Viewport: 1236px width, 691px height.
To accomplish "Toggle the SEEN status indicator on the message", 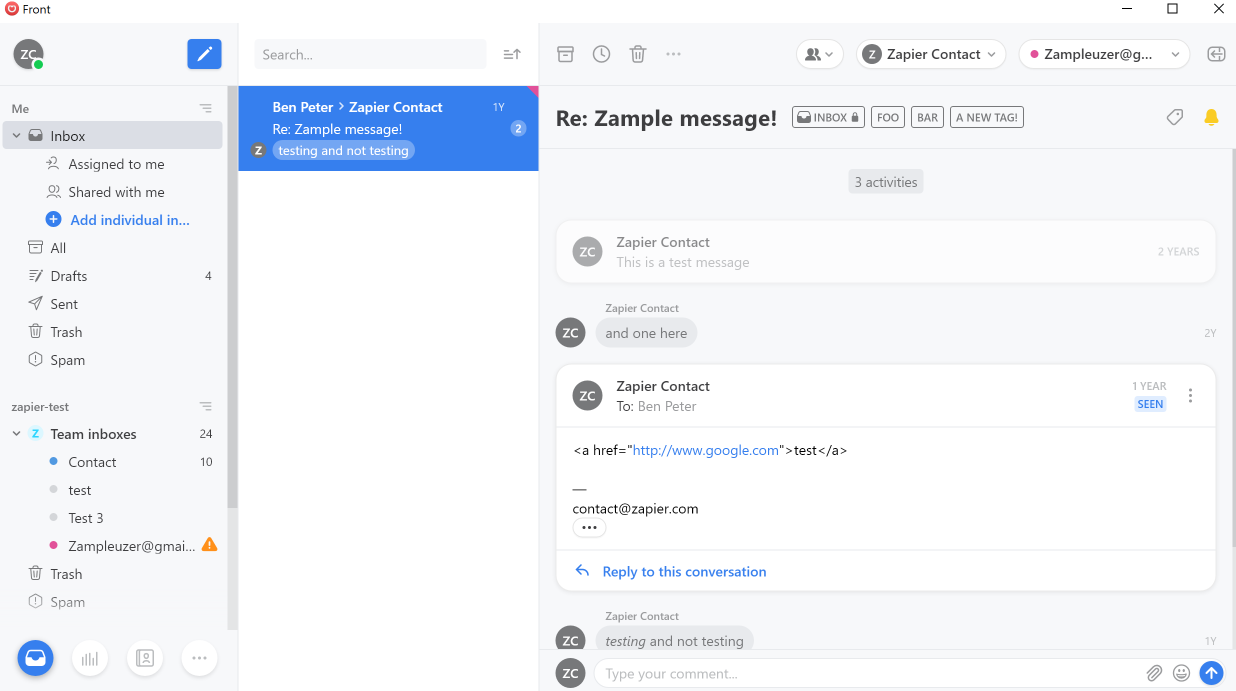I will [x=1150, y=404].
